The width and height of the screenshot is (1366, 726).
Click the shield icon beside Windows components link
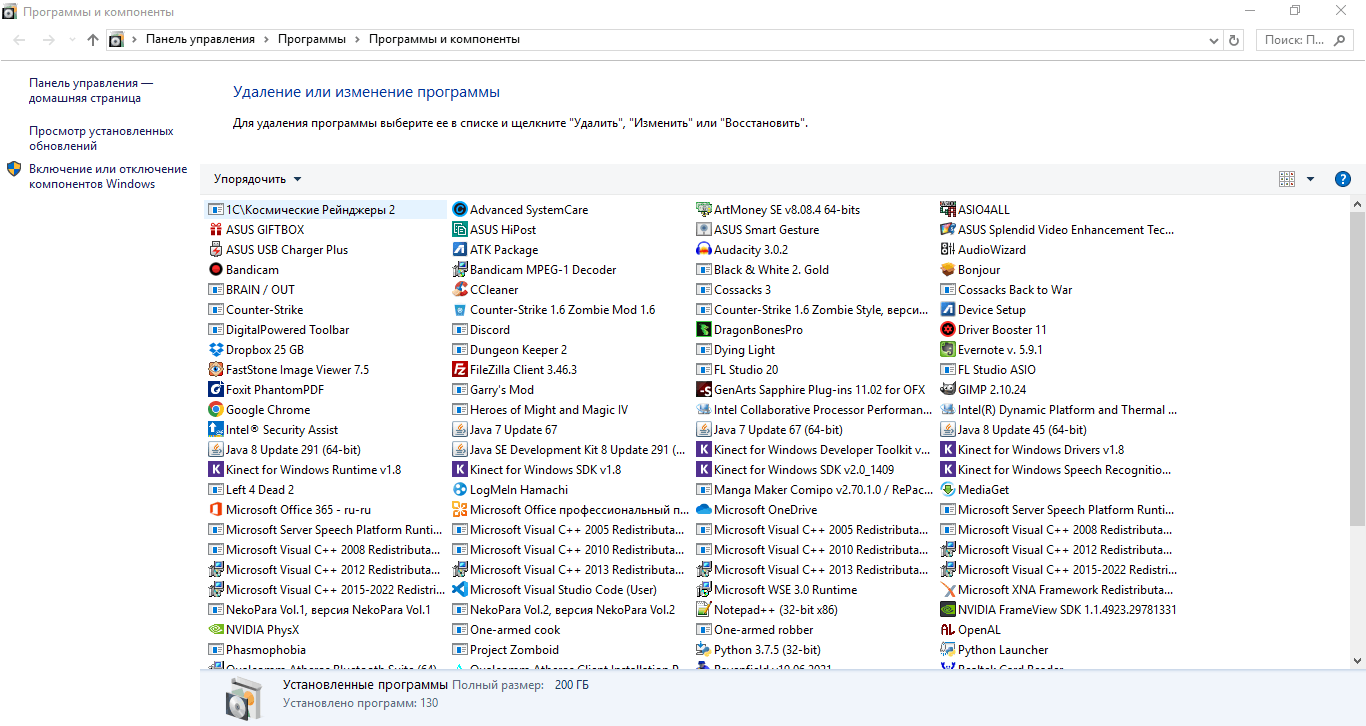pos(14,169)
